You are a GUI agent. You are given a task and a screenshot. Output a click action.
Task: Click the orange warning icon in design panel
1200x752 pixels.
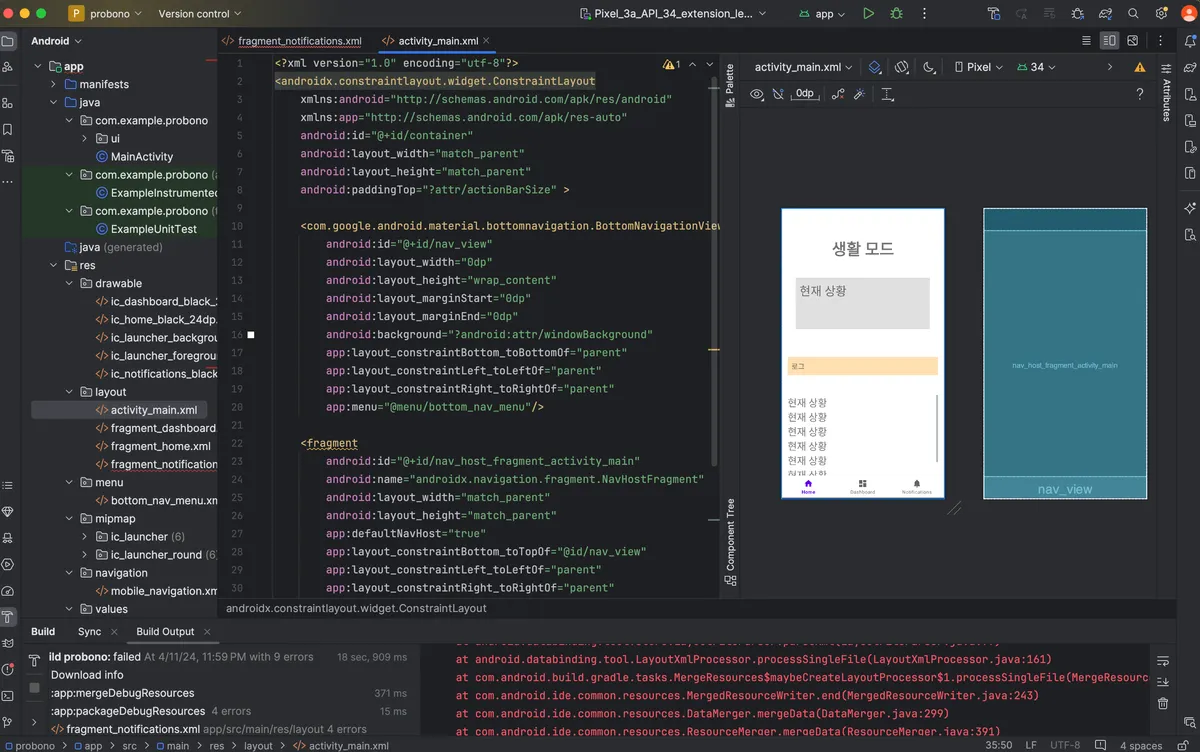1140,67
